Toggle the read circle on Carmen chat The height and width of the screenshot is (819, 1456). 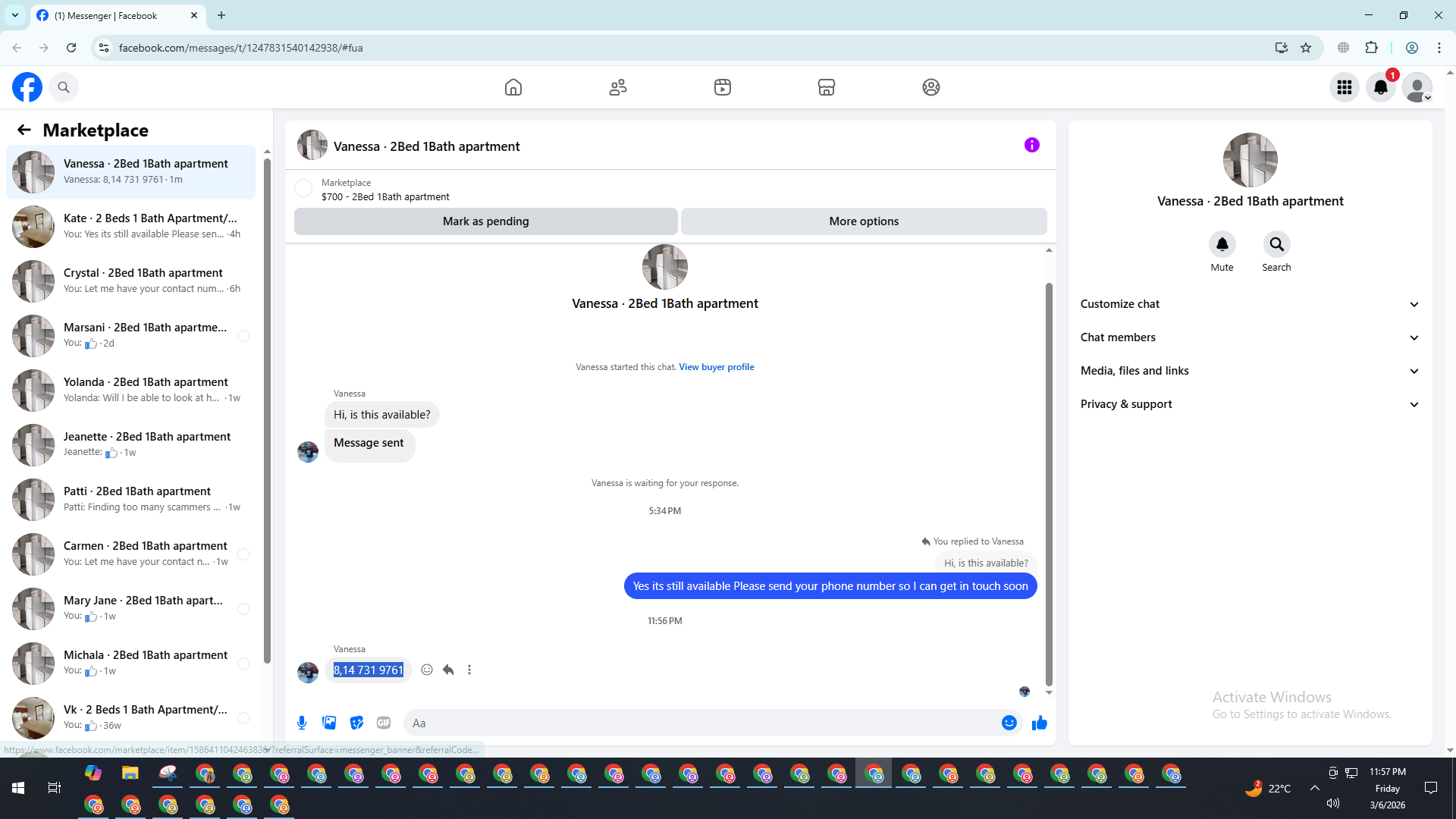tap(243, 554)
